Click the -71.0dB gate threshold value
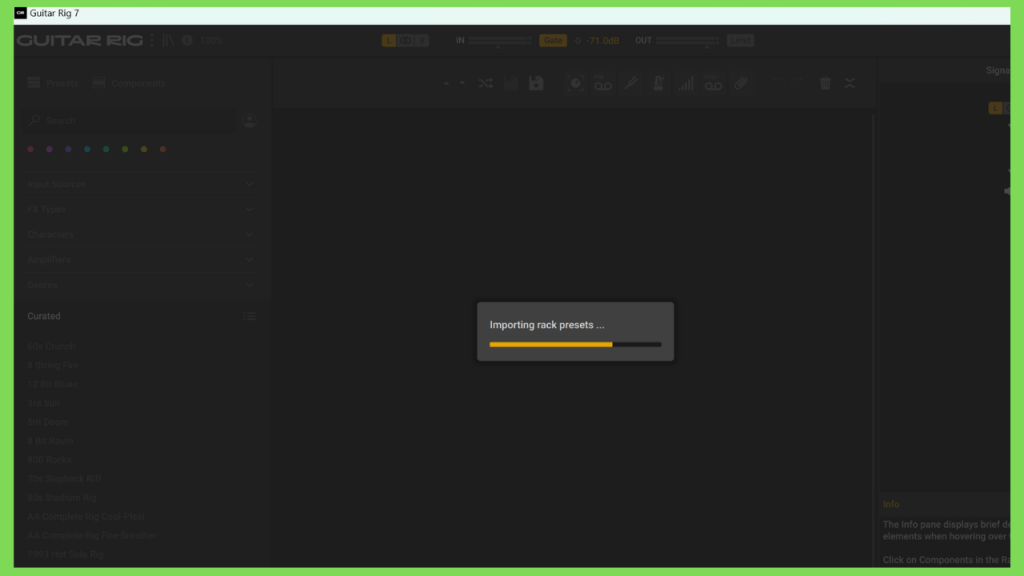The image size is (1024, 576). (x=602, y=40)
